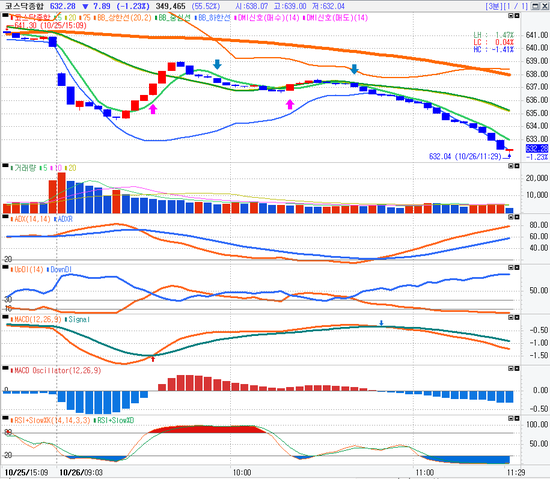Click the highlighted 632.28 price tag on axis

[x=537, y=148]
